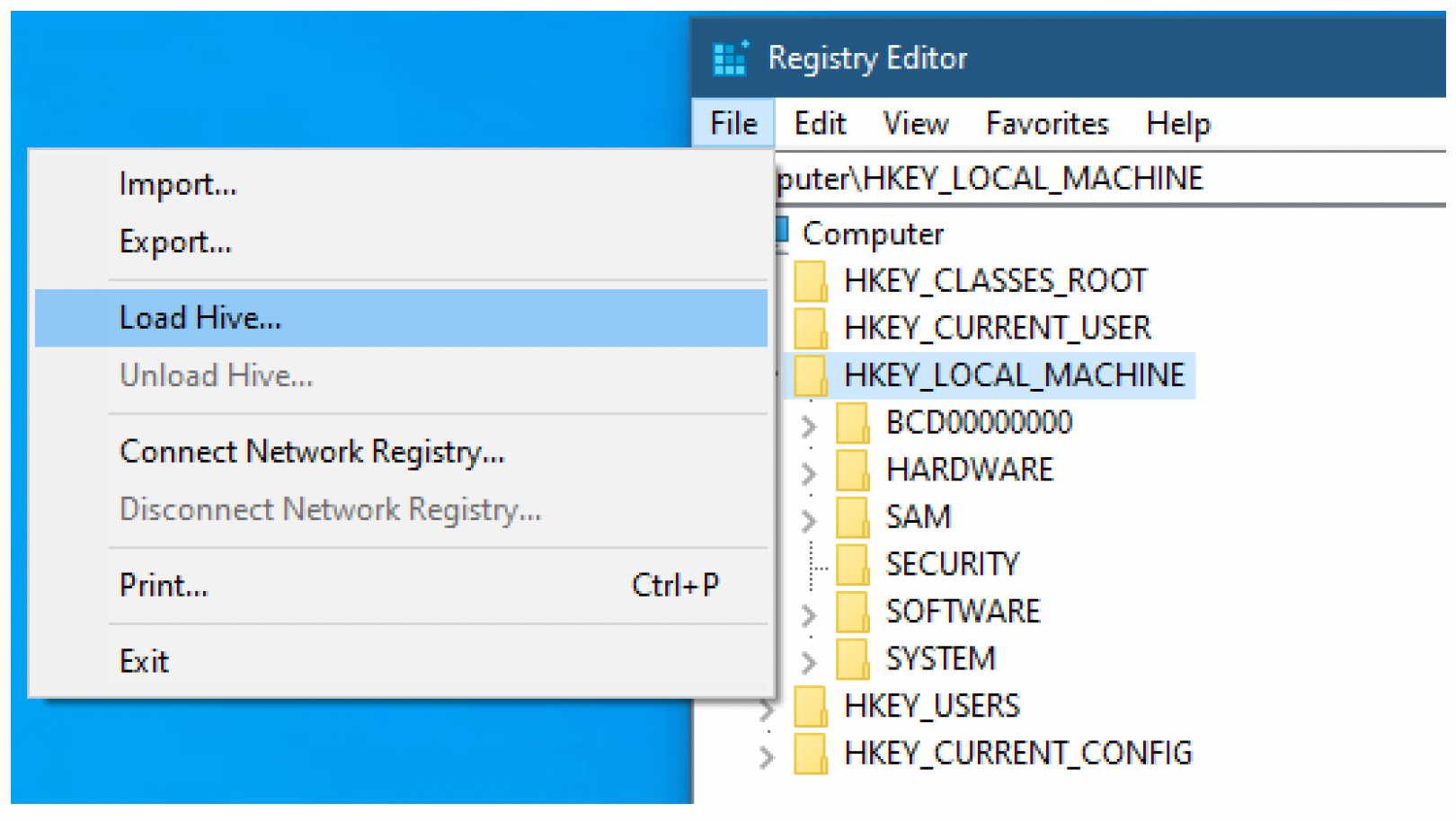Exit Registry Editor via menu
Screen dimensions: 1456x821
pyautogui.click(x=144, y=662)
